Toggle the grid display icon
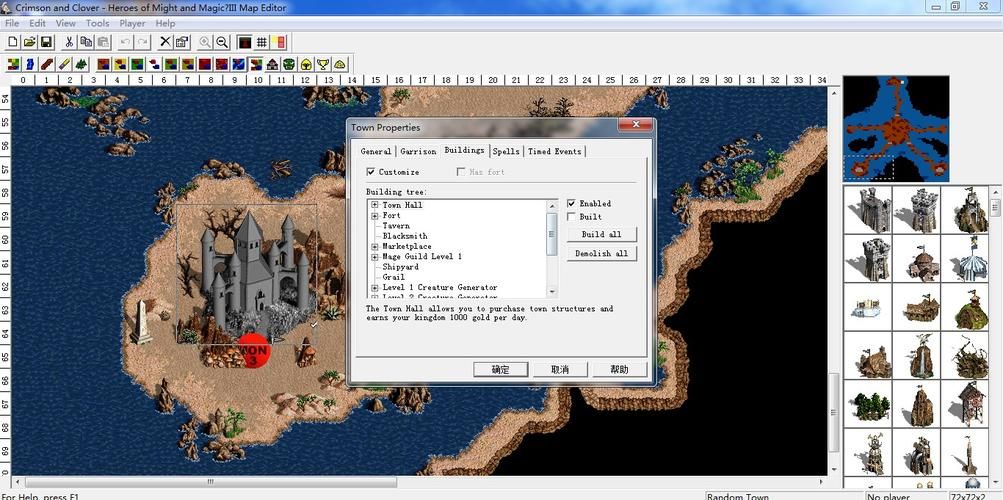This screenshot has width=1003, height=500. [262, 42]
